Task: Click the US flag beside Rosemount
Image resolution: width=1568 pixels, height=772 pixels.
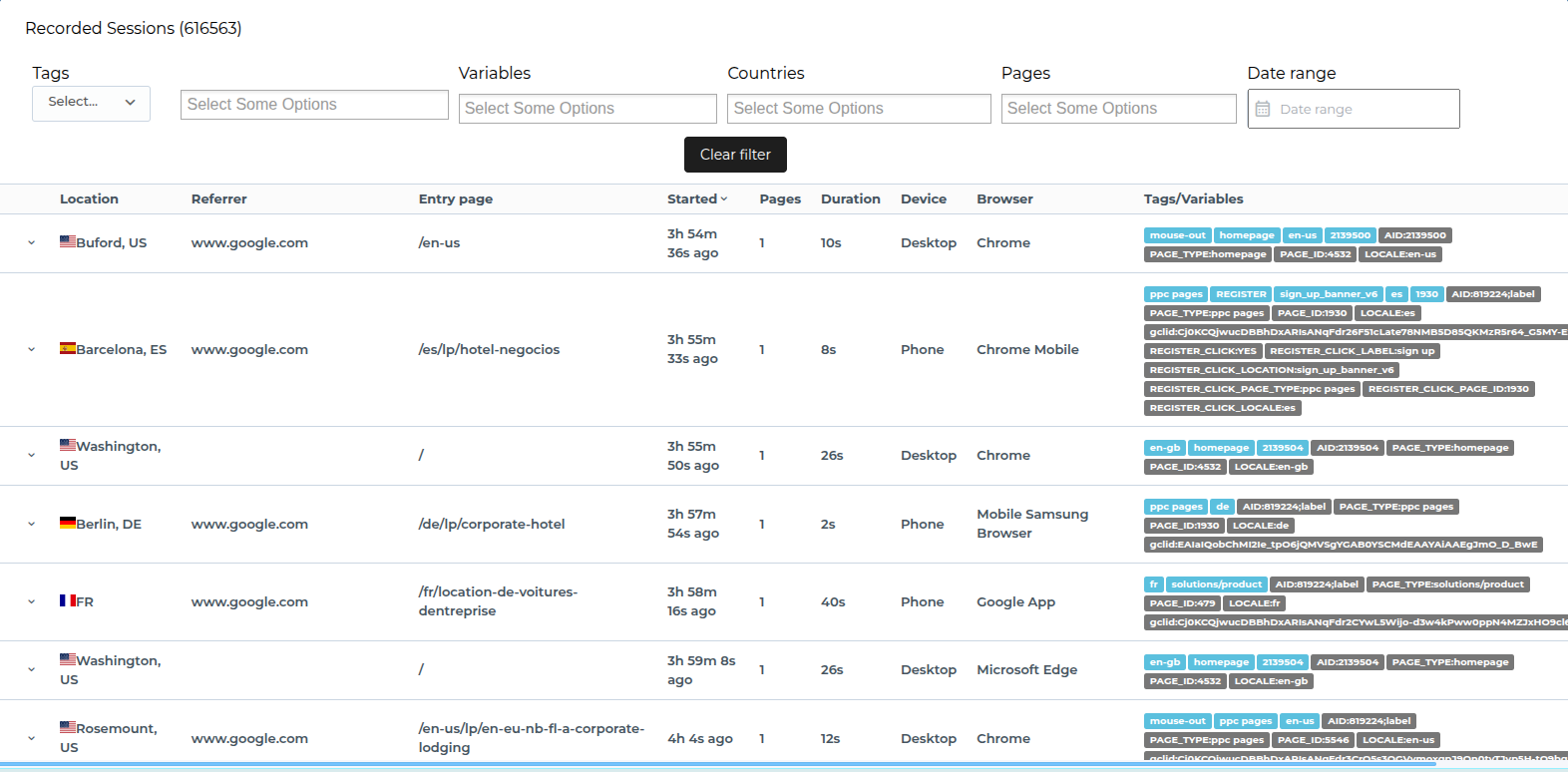Action: (68, 727)
